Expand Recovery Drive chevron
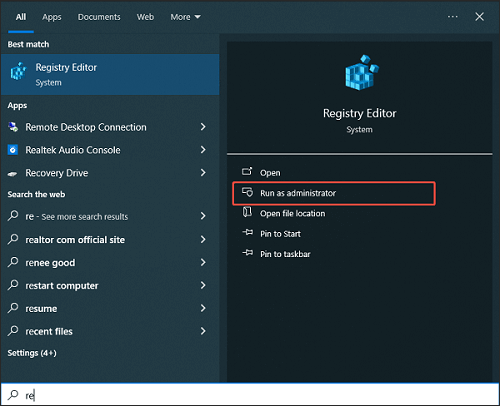This screenshot has height=406, width=500. click(x=203, y=173)
